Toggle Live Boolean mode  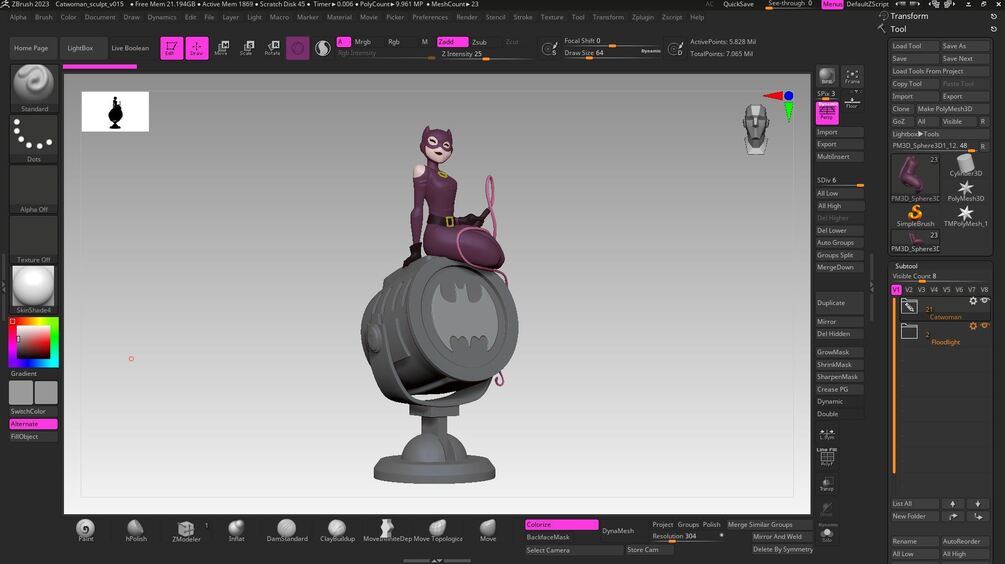130,48
